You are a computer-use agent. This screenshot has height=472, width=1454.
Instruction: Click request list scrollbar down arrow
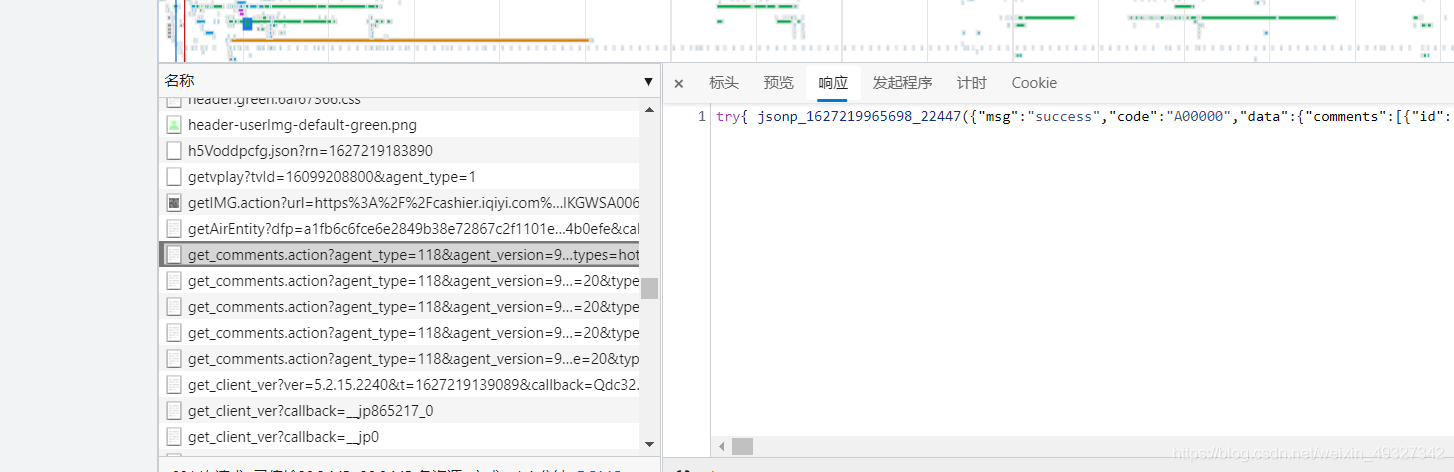click(x=649, y=443)
